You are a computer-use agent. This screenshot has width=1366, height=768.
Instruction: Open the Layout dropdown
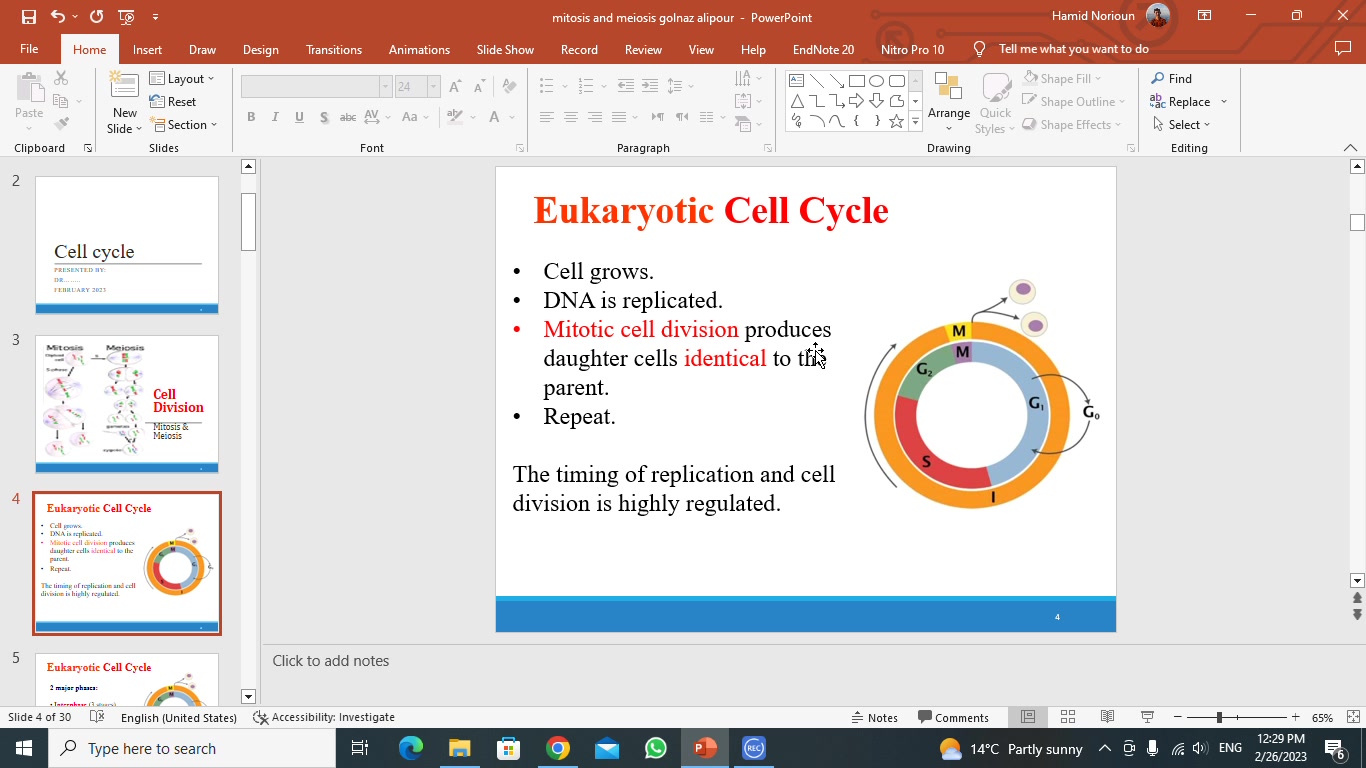[x=182, y=78]
